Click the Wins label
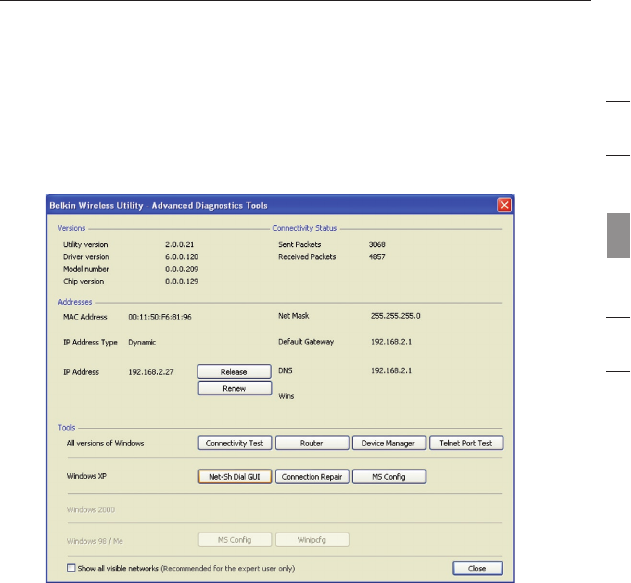 point(286,396)
